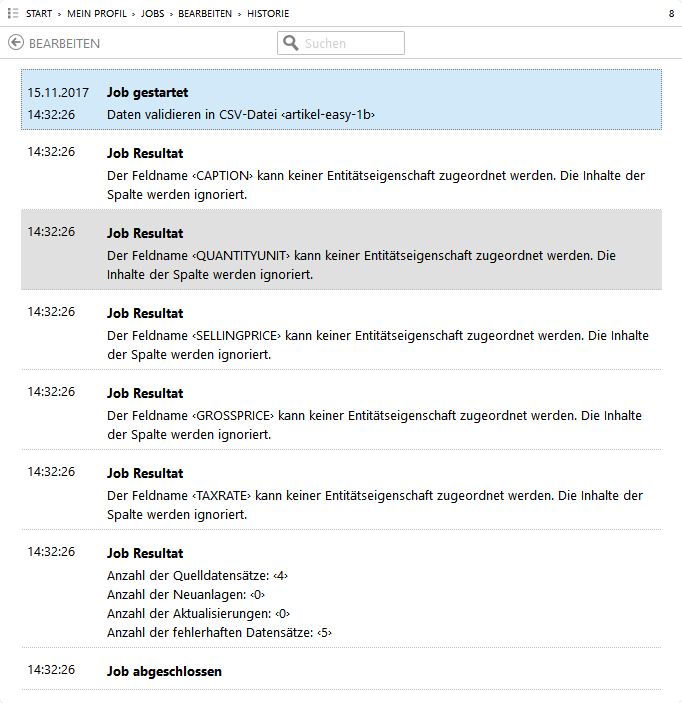
Task: Select the CAPTION field name result entry
Action: click(341, 170)
